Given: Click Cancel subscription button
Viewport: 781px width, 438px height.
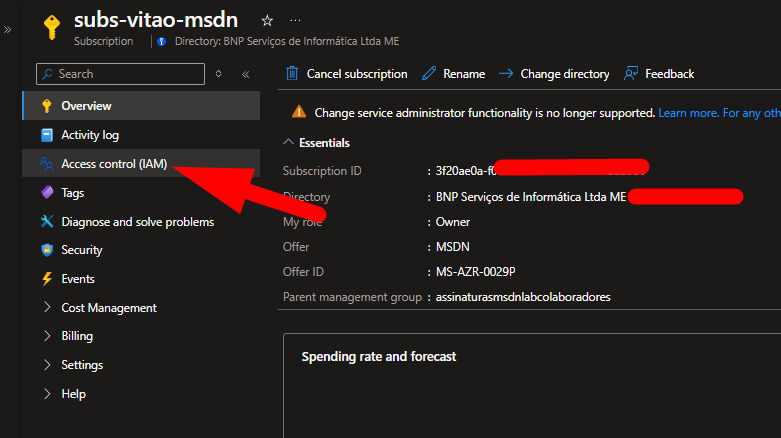Looking at the screenshot, I should pos(347,74).
